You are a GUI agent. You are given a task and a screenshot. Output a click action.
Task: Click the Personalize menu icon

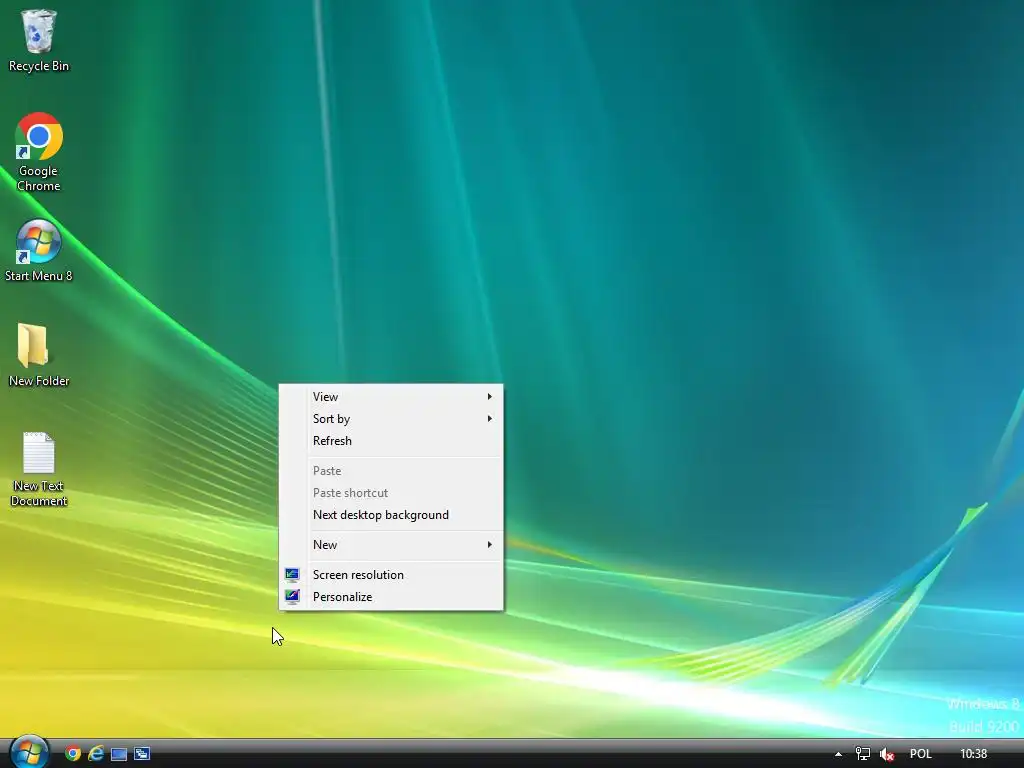[x=292, y=597]
